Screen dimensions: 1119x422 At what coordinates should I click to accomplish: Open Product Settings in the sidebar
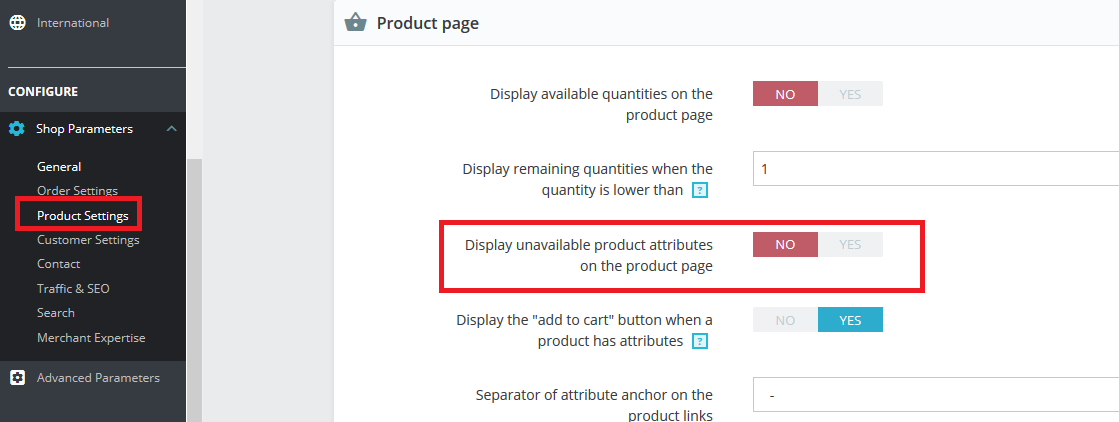coord(82,216)
